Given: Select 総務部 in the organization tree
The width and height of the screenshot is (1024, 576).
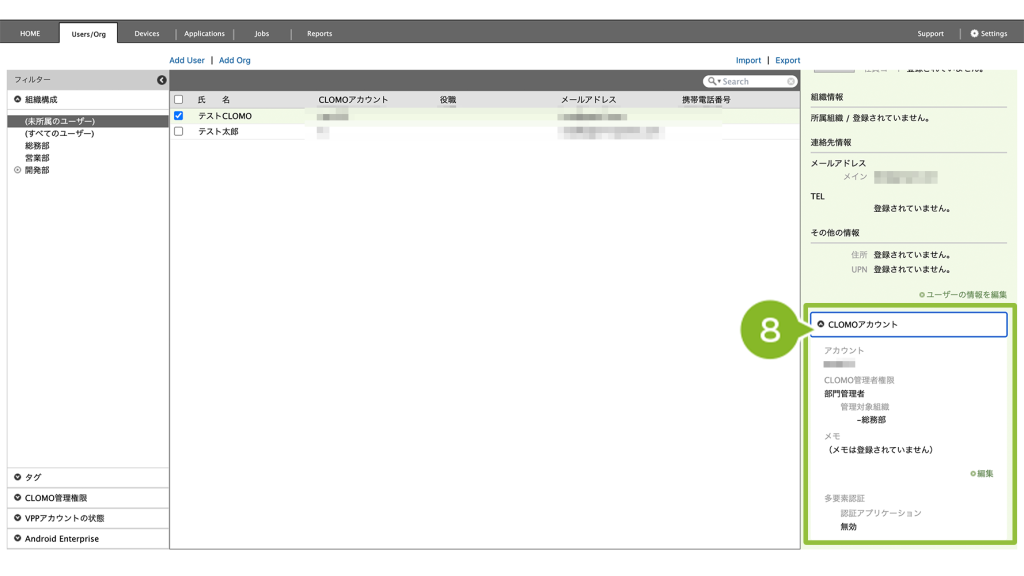Looking at the screenshot, I should pyautogui.click(x=37, y=146).
